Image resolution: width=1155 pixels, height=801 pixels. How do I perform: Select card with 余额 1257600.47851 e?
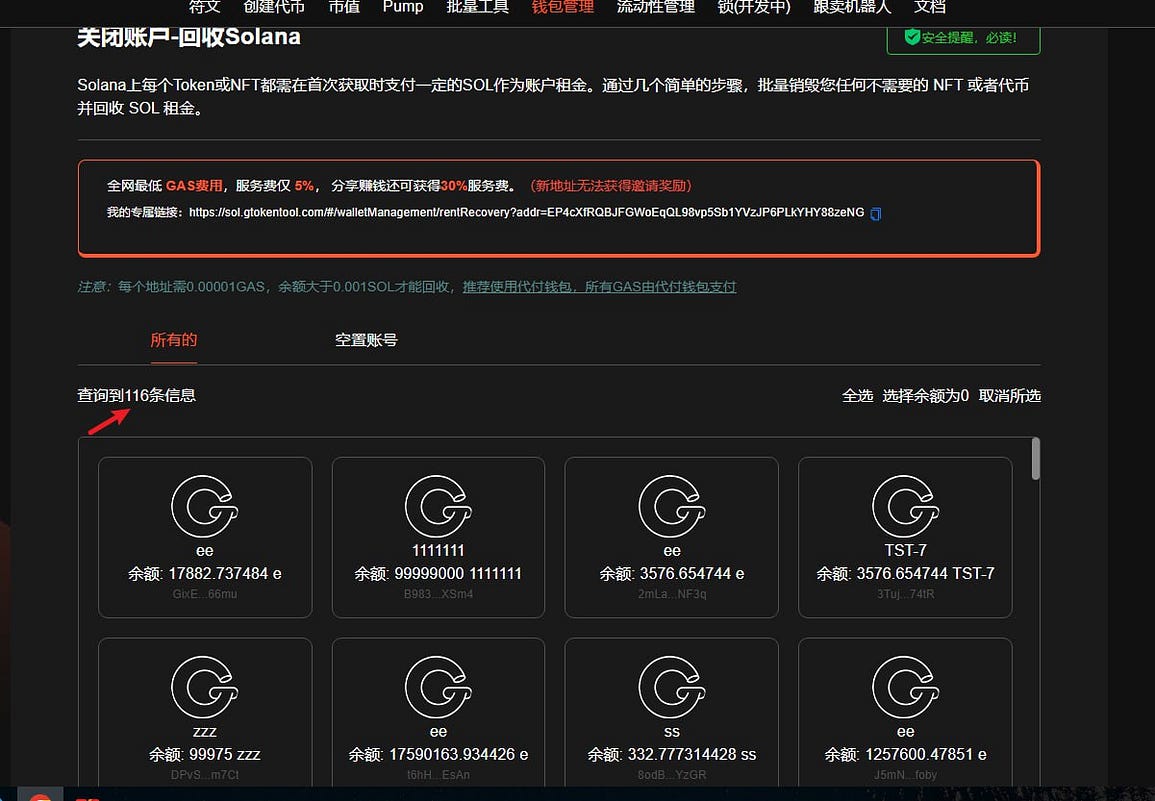905,713
